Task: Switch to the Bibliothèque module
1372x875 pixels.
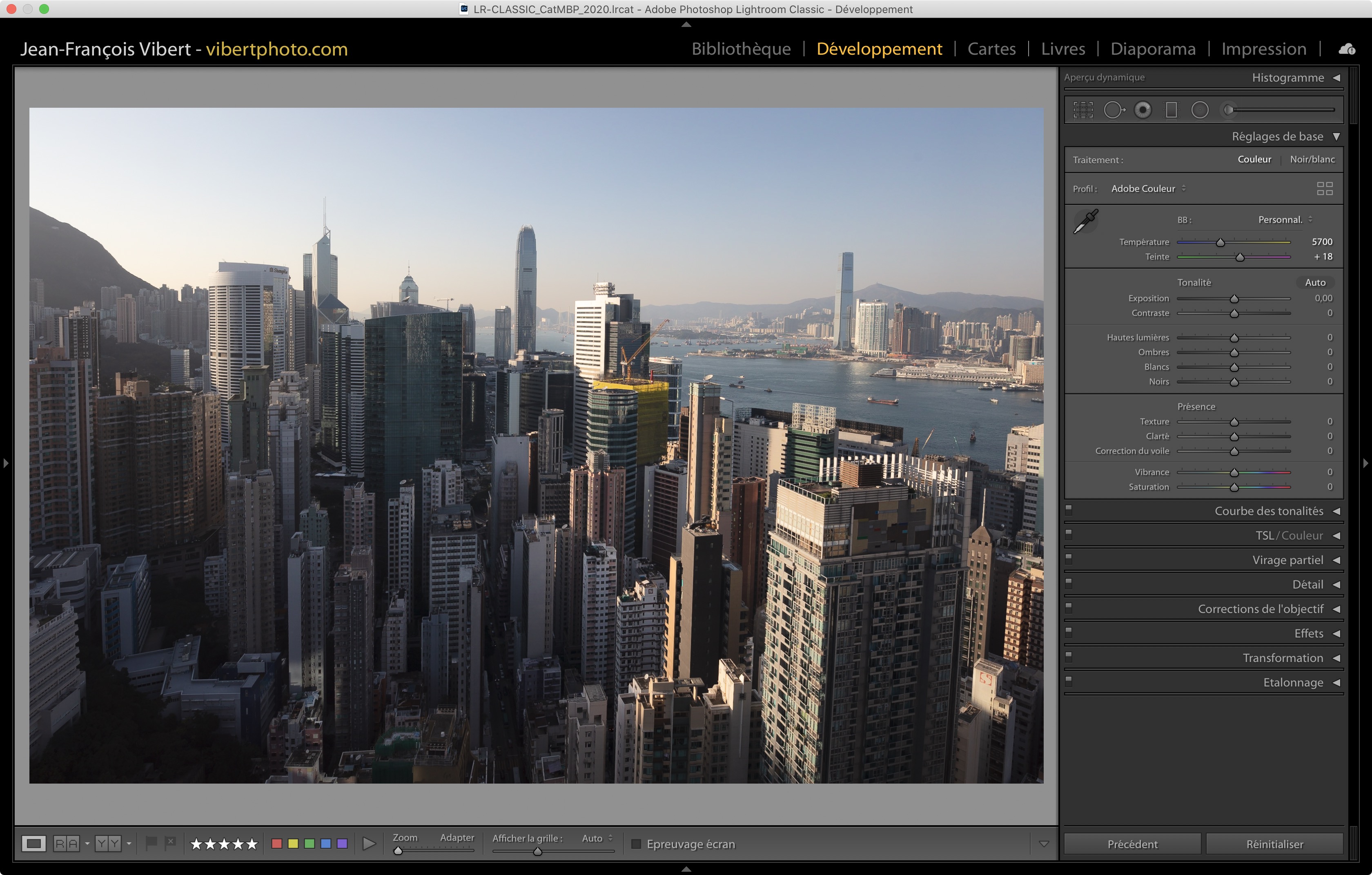Action: [741, 49]
